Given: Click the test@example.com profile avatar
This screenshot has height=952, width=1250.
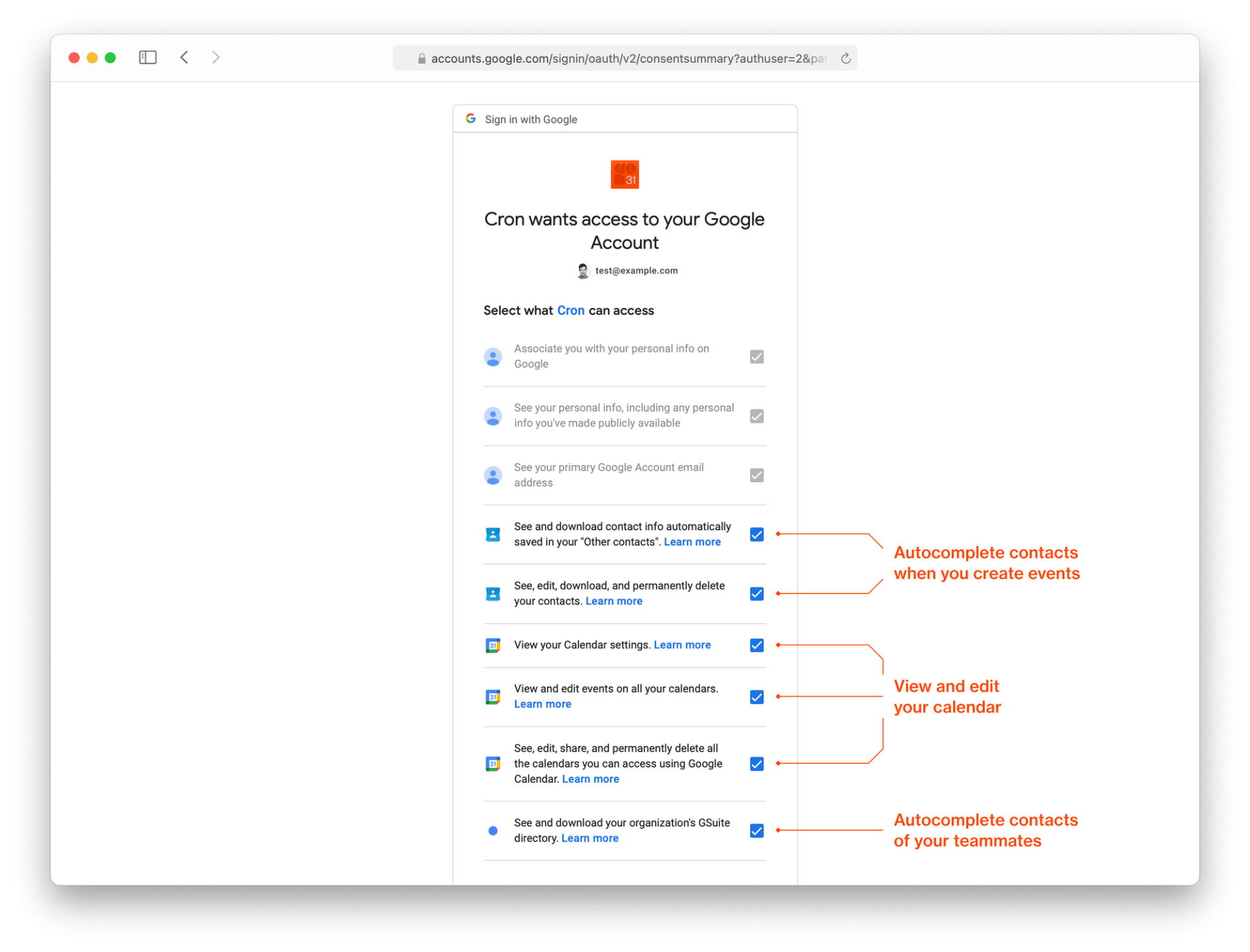Looking at the screenshot, I should 583,271.
